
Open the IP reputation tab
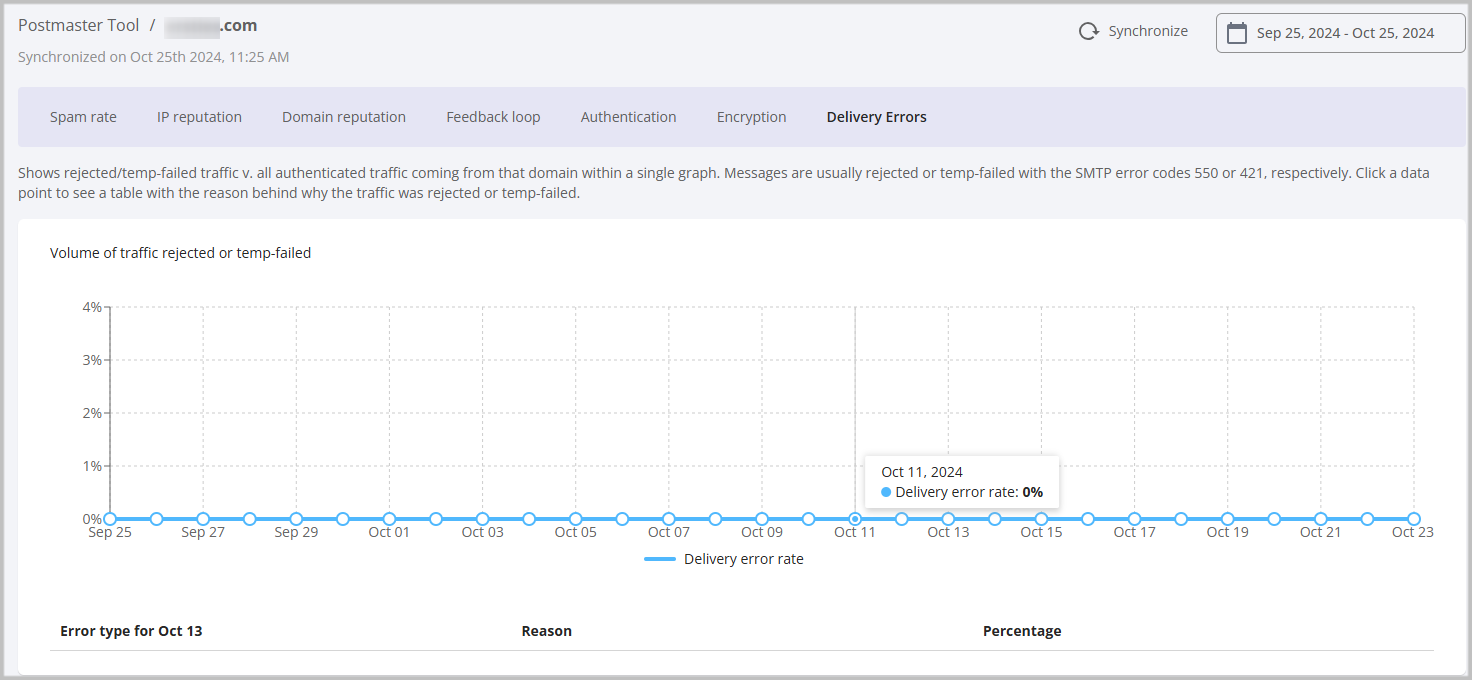(x=199, y=117)
